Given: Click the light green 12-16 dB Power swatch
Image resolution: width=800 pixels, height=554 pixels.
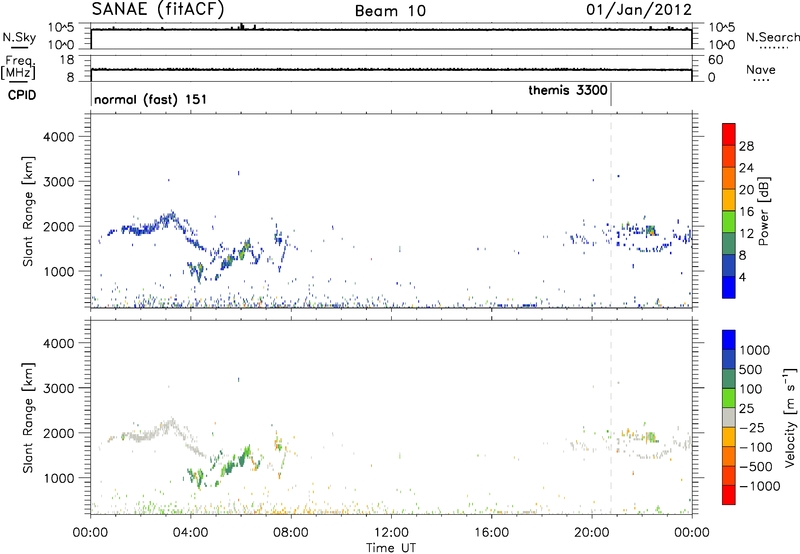Looking at the screenshot, I should click(729, 222).
